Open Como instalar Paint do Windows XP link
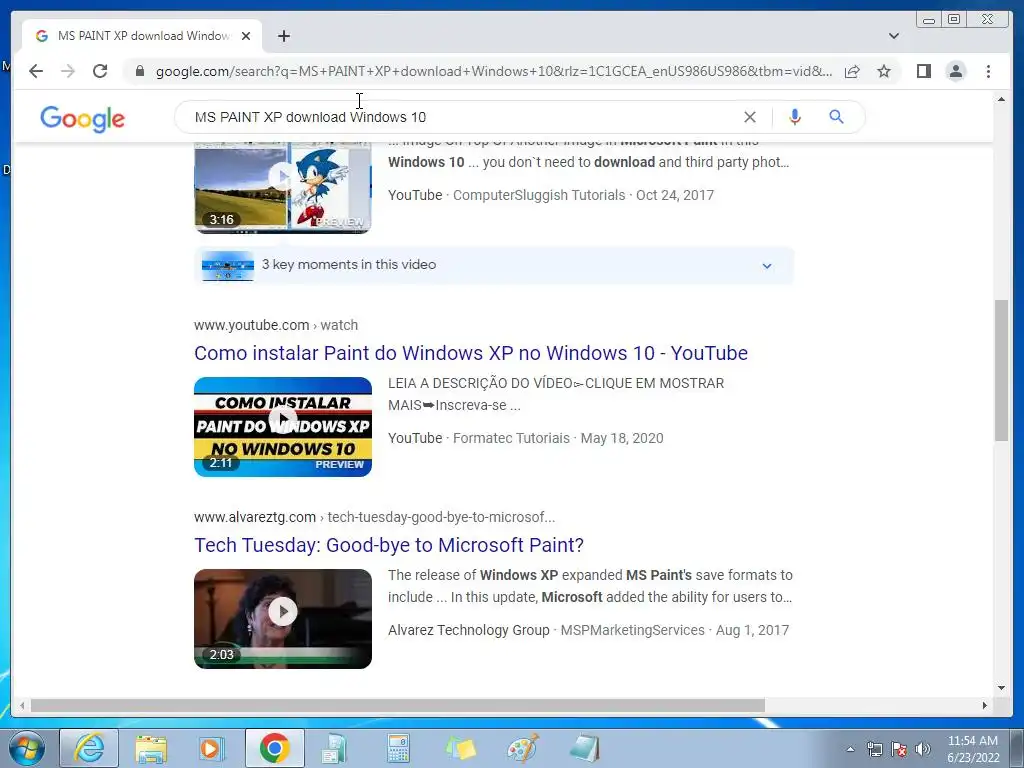Image resolution: width=1024 pixels, height=768 pixels. coord(471,353)
